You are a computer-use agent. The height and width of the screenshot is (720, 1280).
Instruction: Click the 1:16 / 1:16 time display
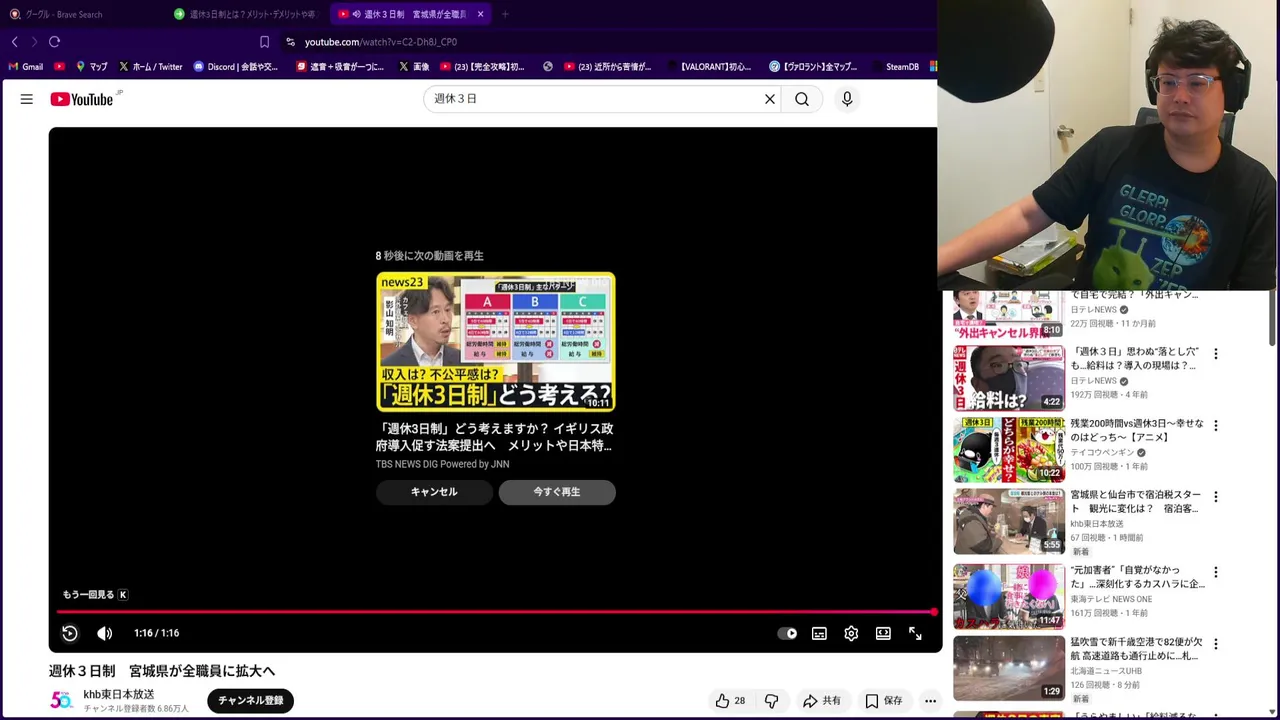(157, 633)
